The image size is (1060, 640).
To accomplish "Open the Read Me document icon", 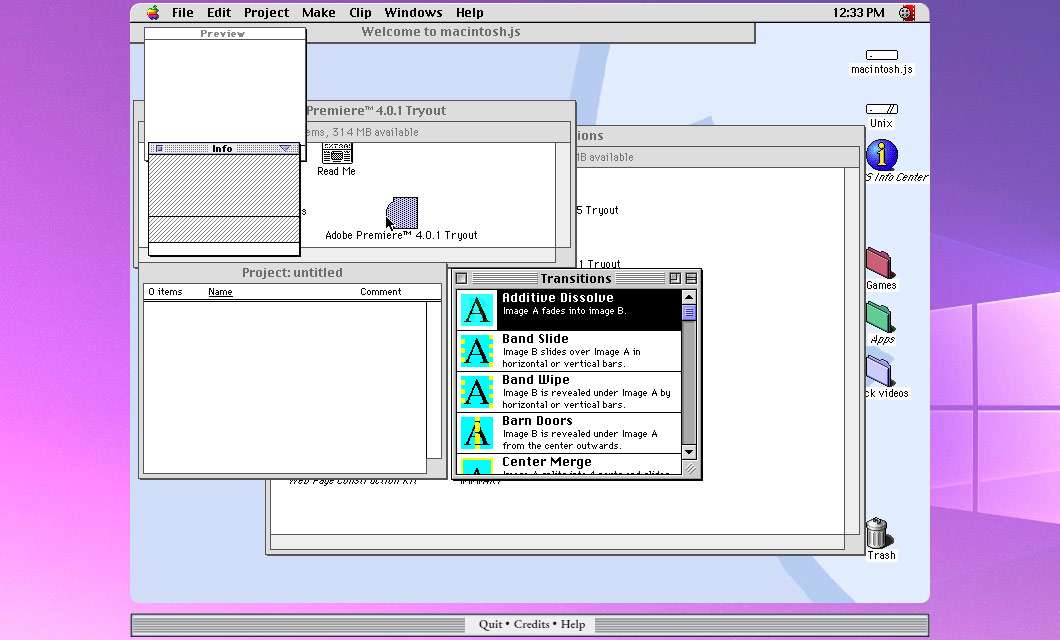I will coord(337,153).
